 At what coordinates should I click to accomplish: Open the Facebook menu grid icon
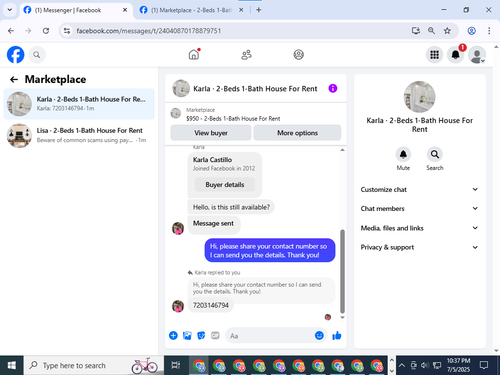click(x=434, y=55)
